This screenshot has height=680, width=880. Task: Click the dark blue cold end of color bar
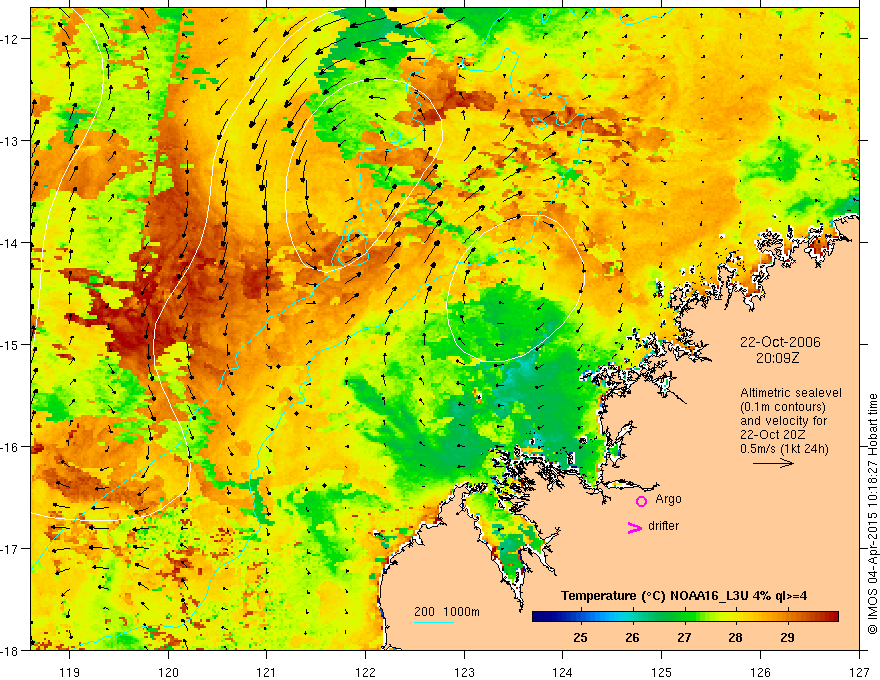pyautogui.click(x=540, y=616)
